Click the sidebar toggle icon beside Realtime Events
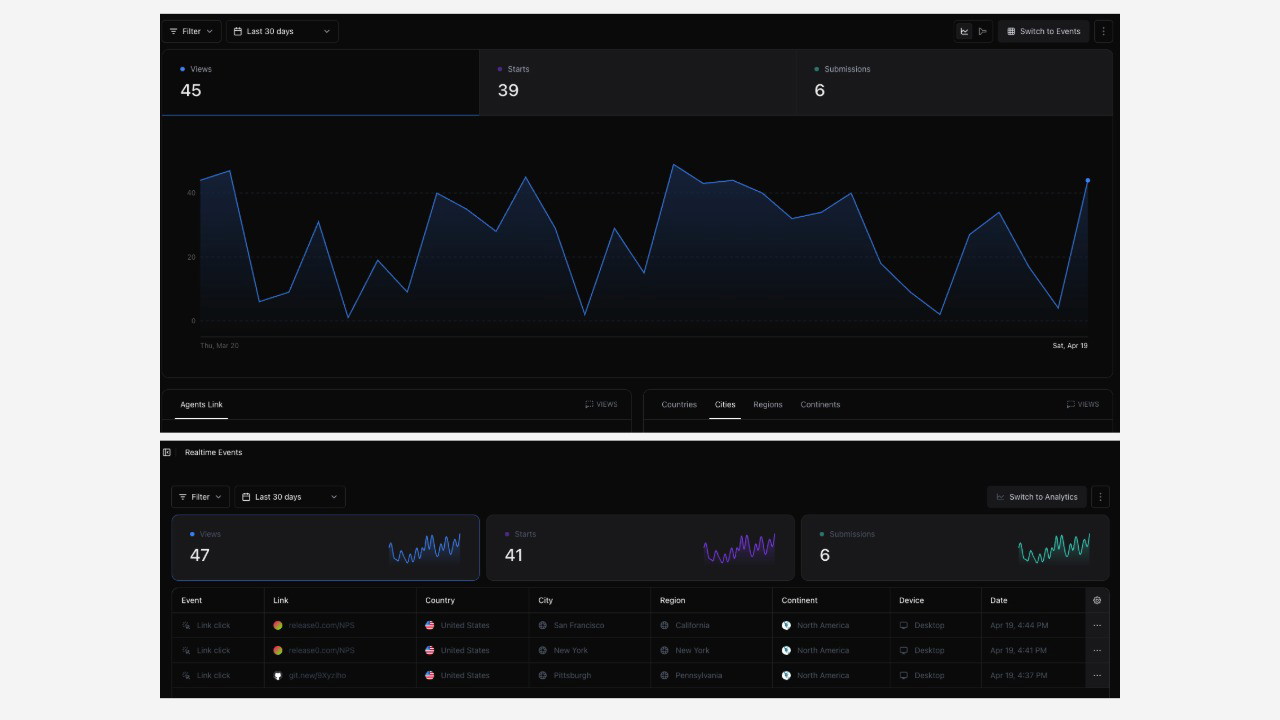This screenshot has height=720, width=1280. coord(167,452)
